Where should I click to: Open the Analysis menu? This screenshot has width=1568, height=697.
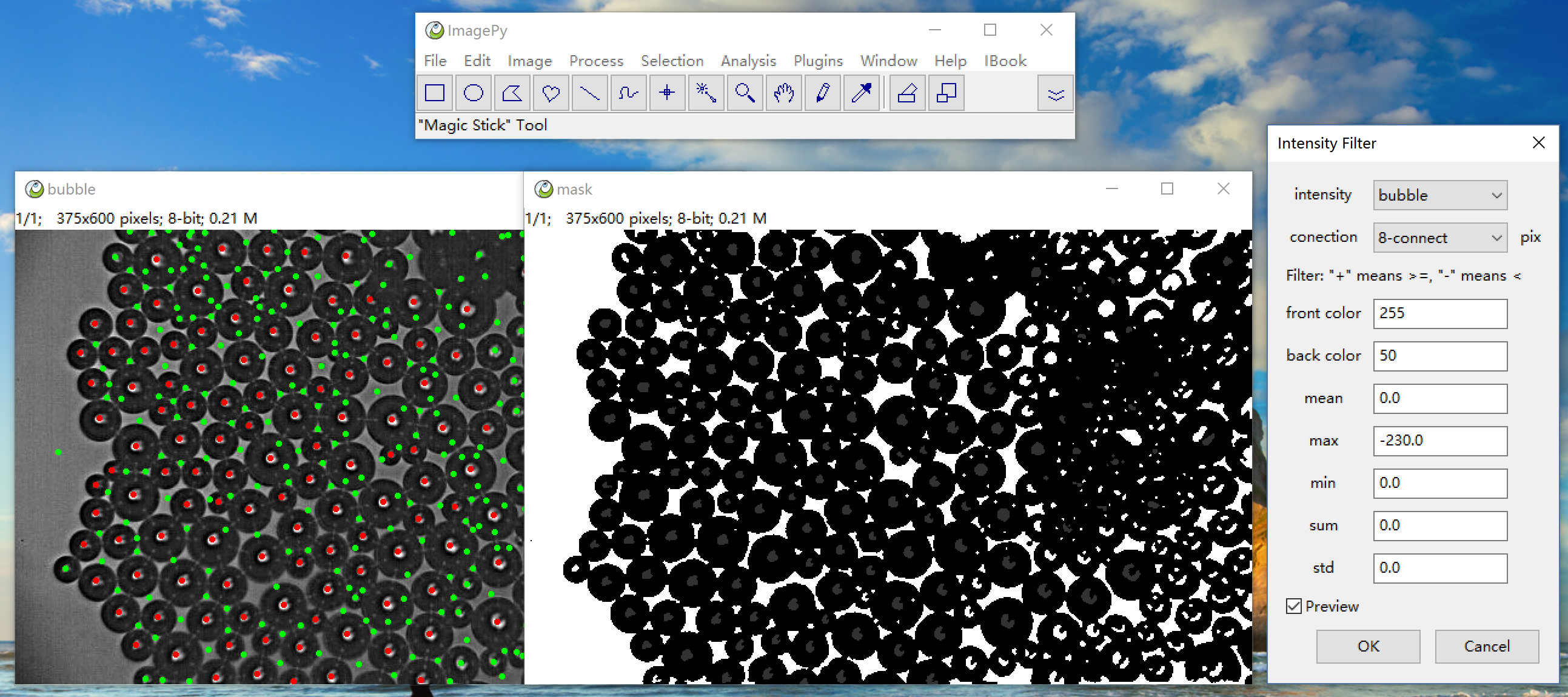tap(748, 61)
